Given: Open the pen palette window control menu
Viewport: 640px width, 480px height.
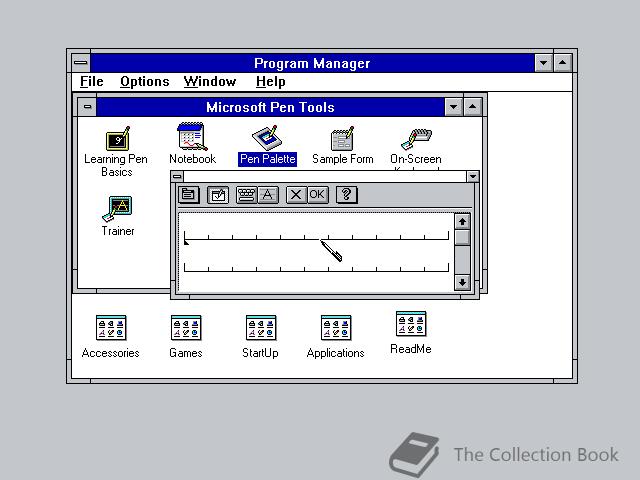Looking at the screenshot, I should click(177, 176).
